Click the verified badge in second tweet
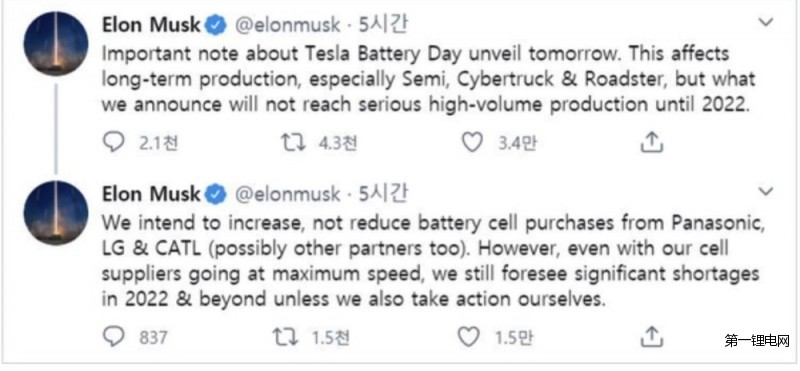This screenshot has height=371, width=800. [x=216, y=194]
